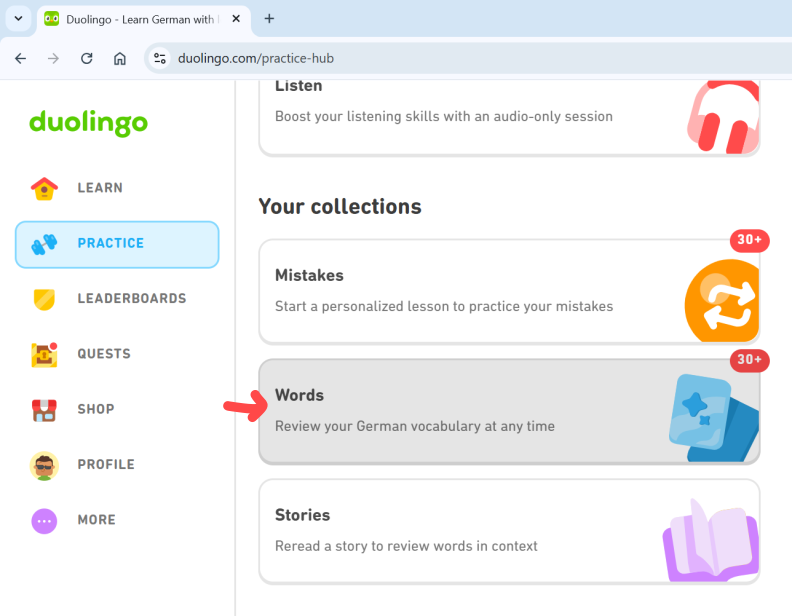792x616 pixels.
Task: Open Leaderboards via the shield icon
Action: point(44,299)
